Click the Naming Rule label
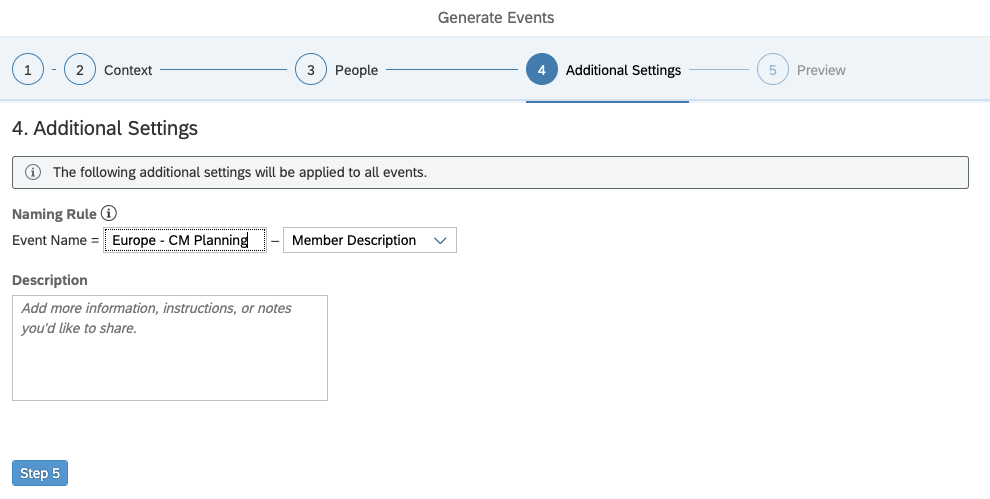 pyautogui.click(x=54, y=214)
